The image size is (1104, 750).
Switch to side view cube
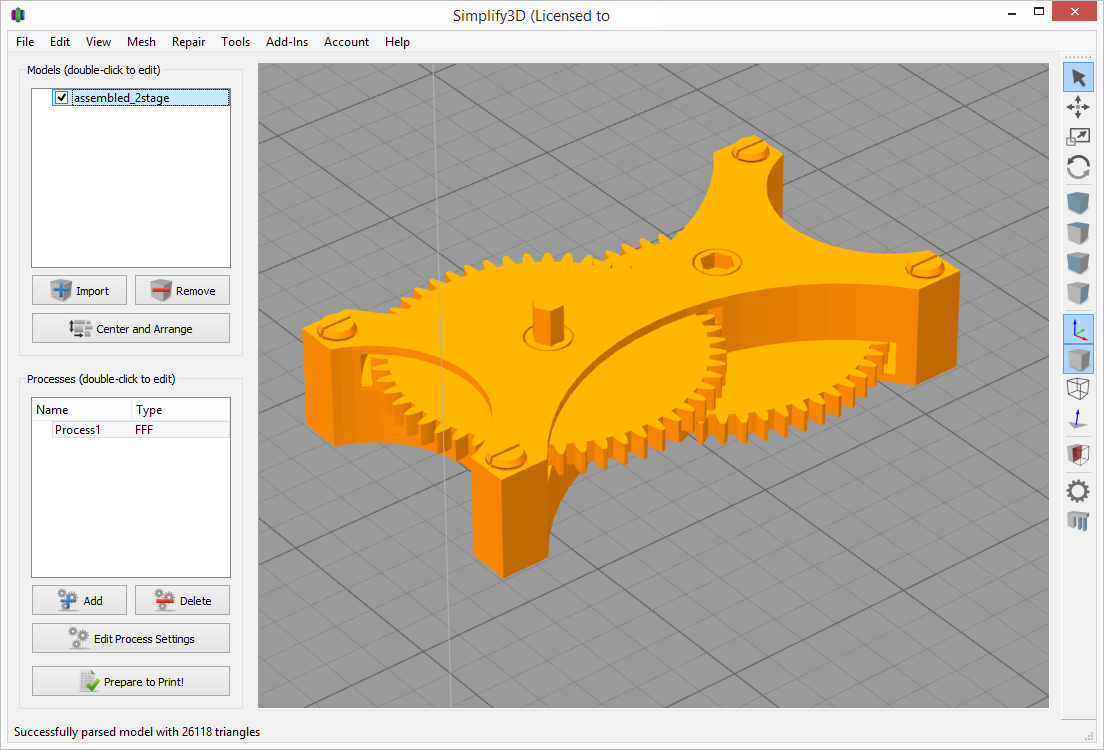coord(1078,292)
